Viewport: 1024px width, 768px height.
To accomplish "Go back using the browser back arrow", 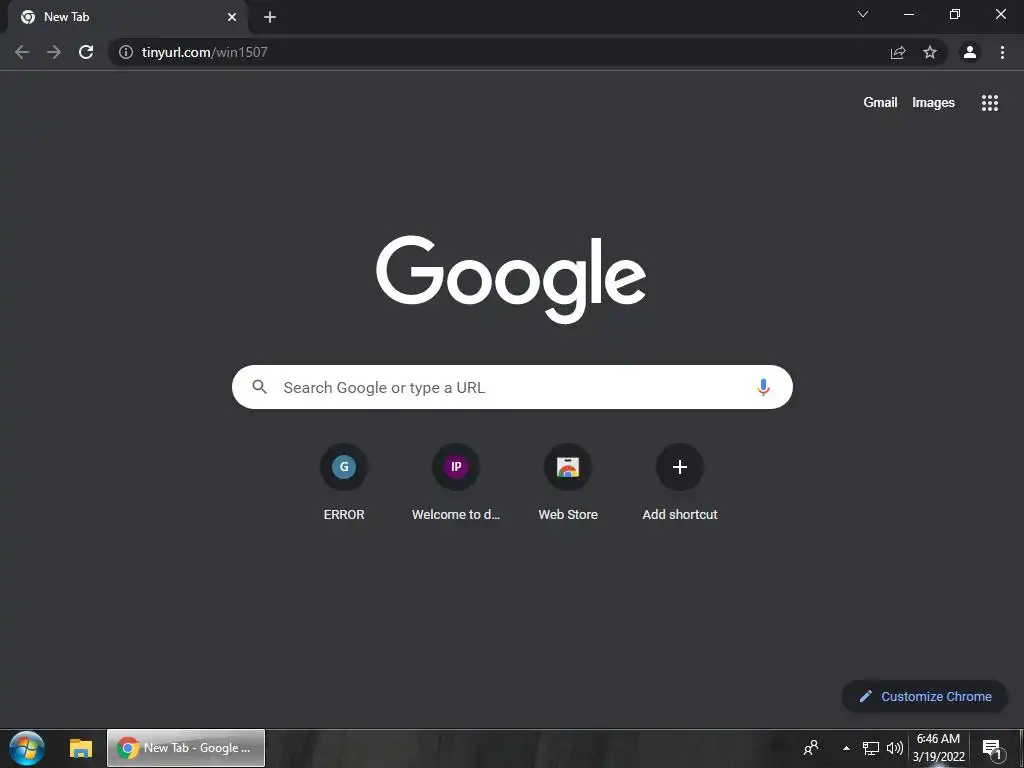I will pos(22,52).
